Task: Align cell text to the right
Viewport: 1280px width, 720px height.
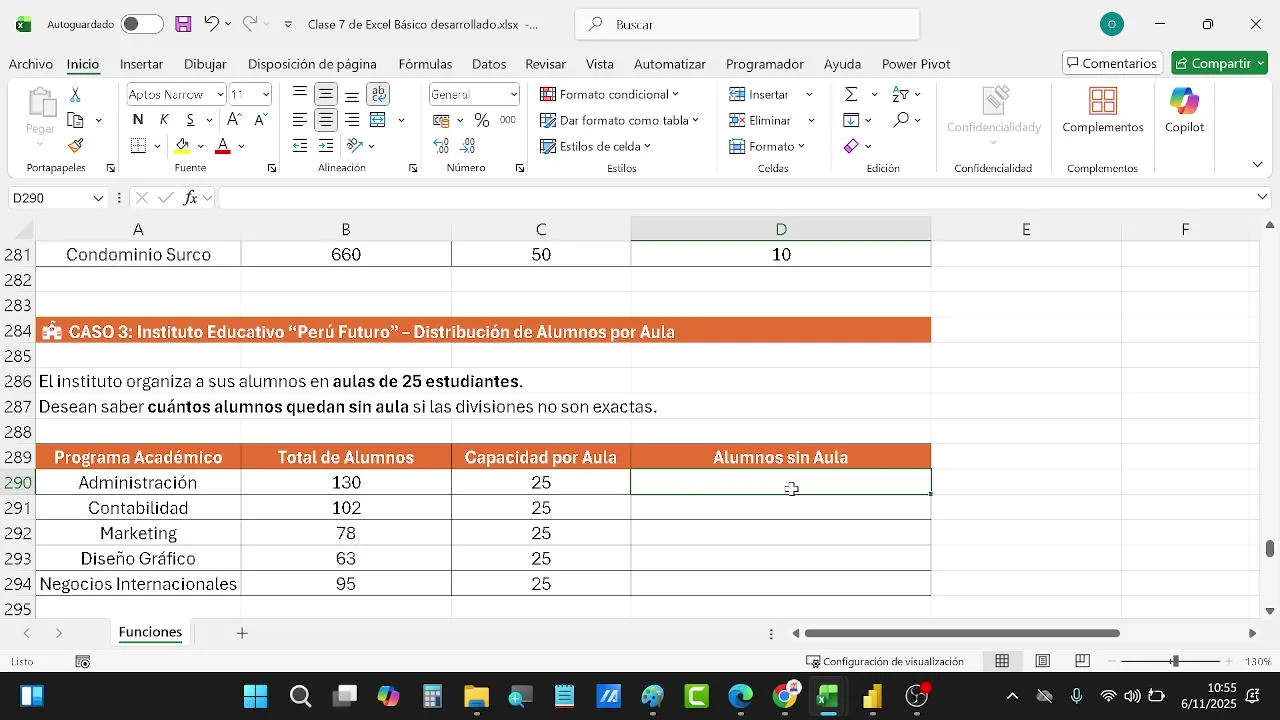Action: click(352, 120)
